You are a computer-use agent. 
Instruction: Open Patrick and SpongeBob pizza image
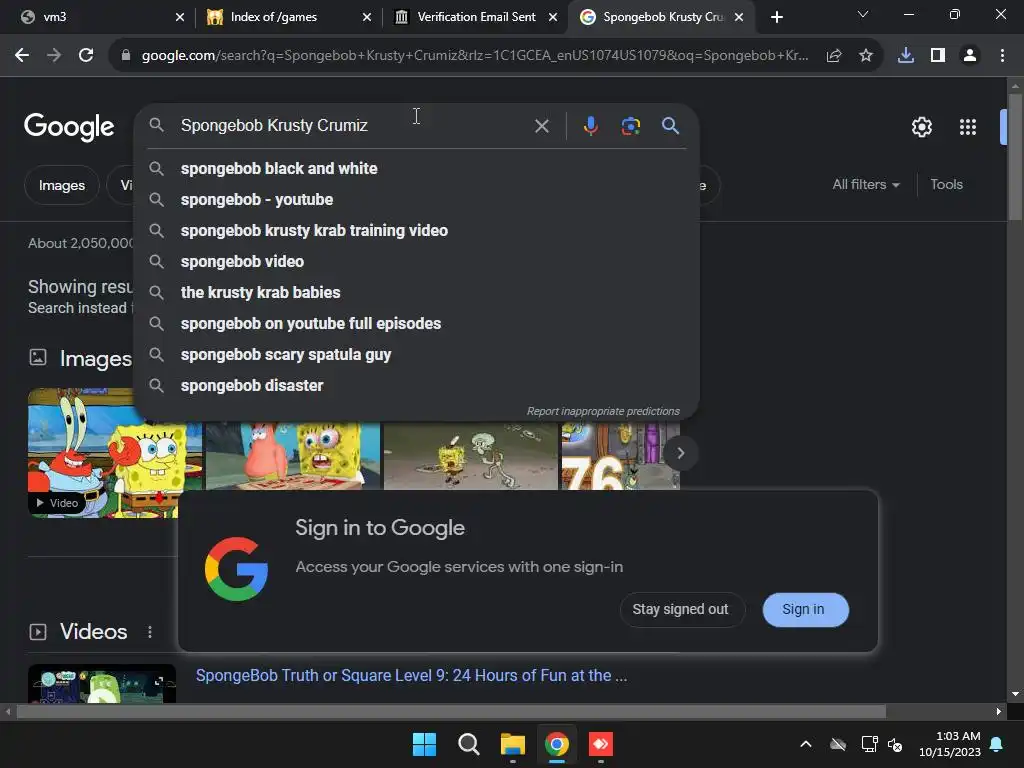point(293,456)
